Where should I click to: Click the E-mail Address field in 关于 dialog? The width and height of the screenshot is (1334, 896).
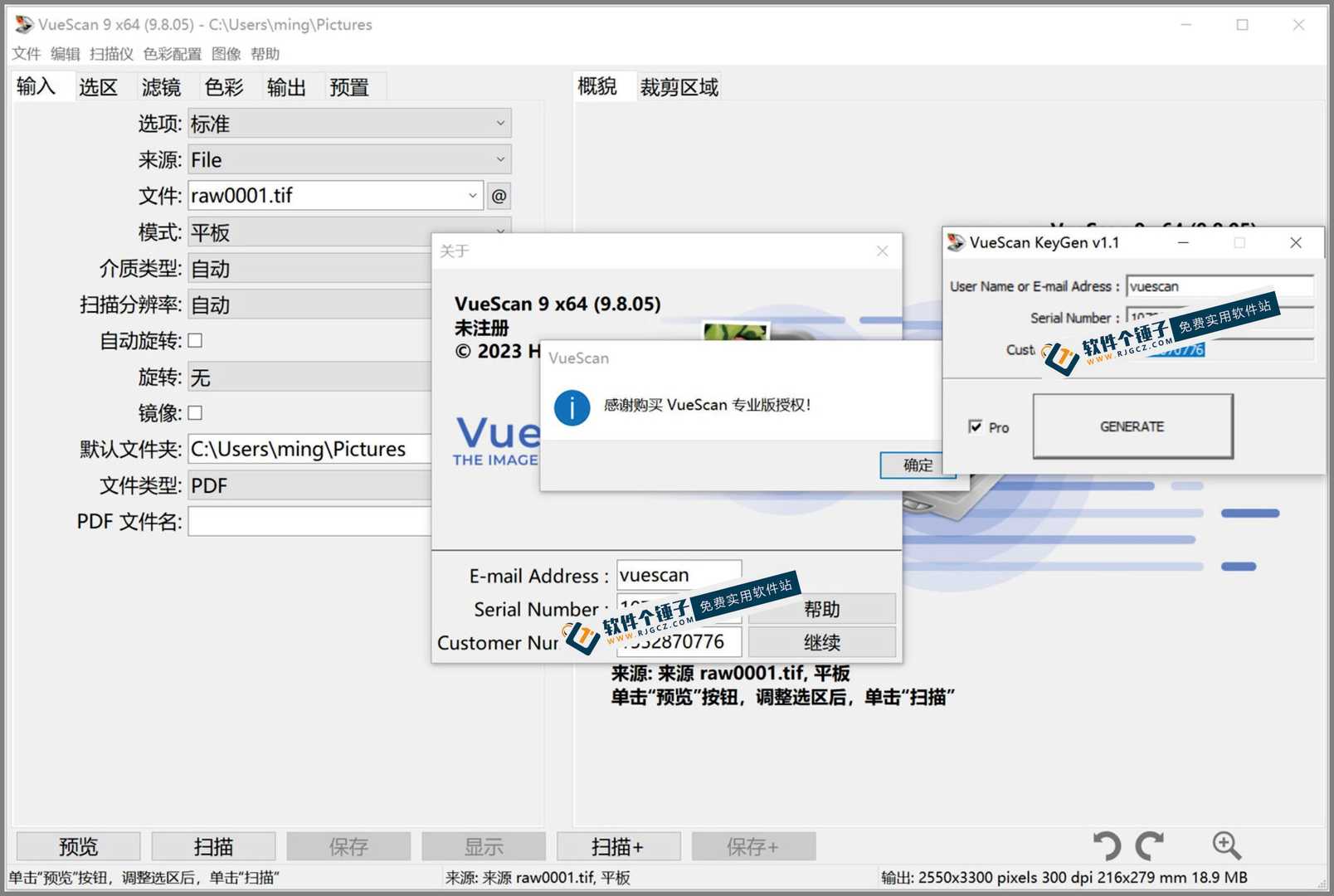point(679,575)
